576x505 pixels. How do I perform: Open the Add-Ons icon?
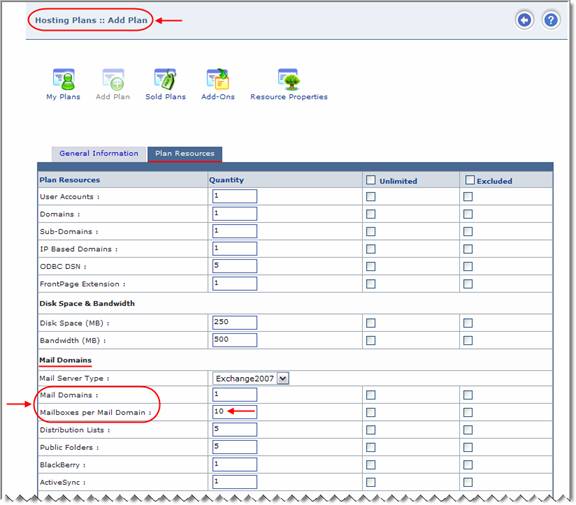218,79
